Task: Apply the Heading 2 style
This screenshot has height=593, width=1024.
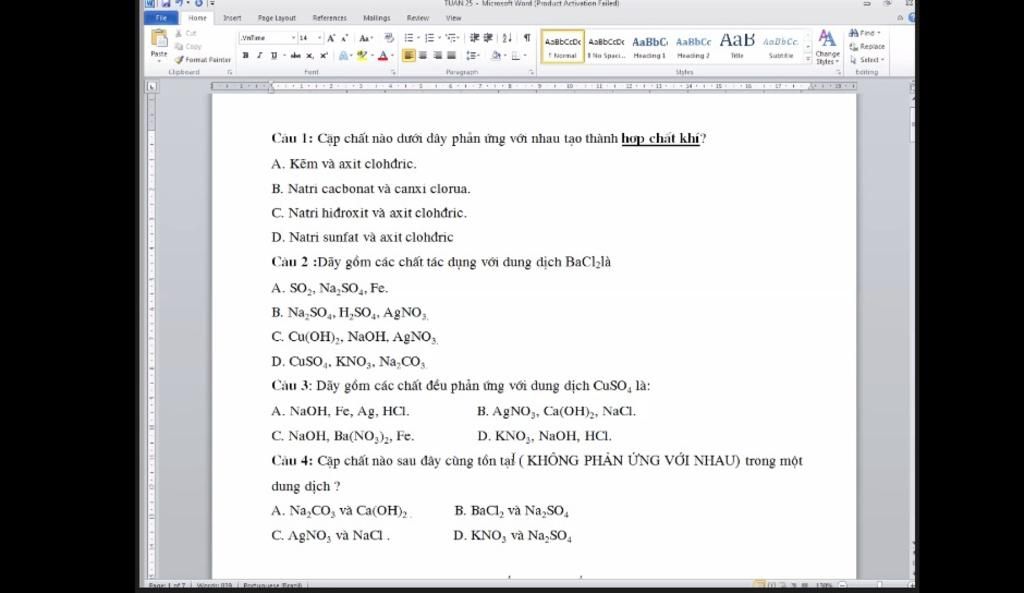Action: (x=694, y=47)
